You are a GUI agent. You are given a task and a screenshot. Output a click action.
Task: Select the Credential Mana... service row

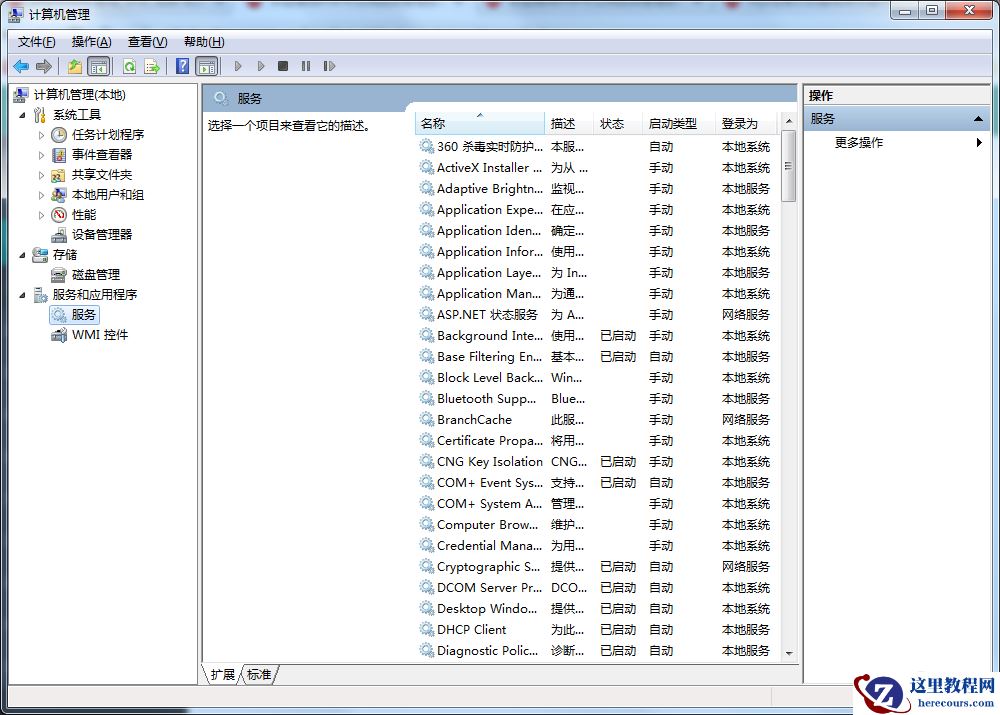pyautogui.click(x=596, y=545)
